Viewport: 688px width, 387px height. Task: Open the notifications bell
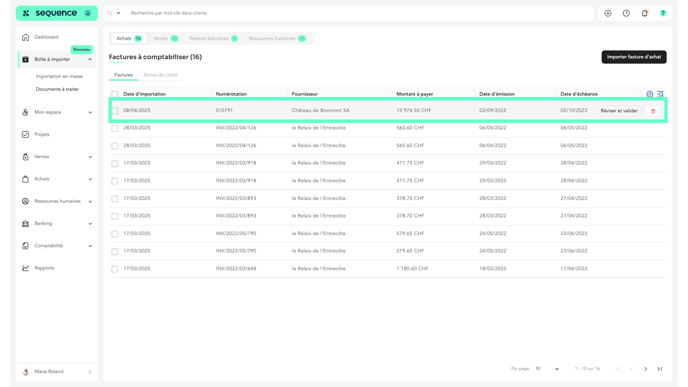point(645,13)
